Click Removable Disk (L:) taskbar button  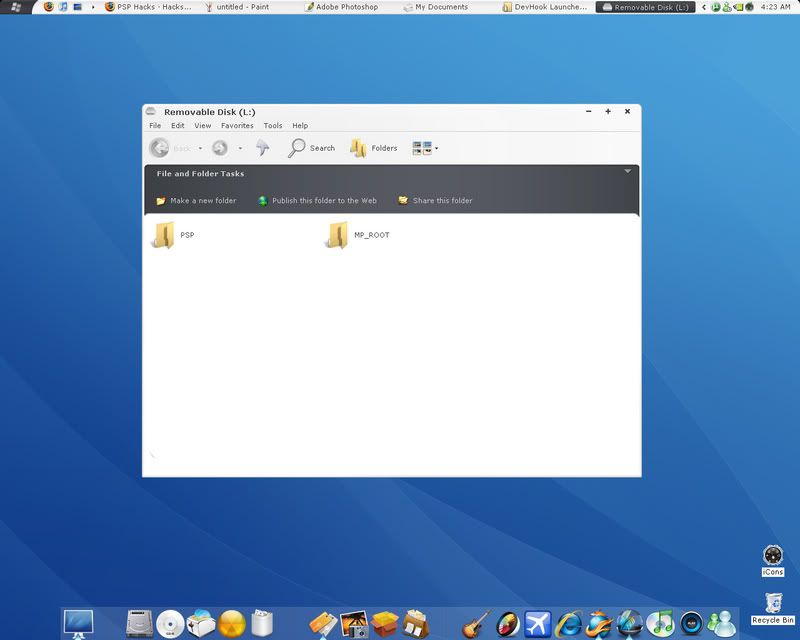click(x=645, y=7)
